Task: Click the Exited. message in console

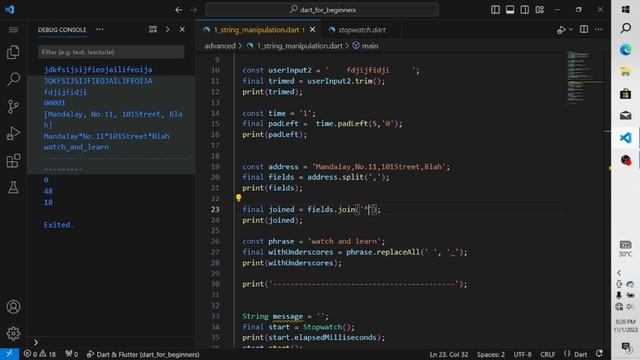Action: (59, 224)
